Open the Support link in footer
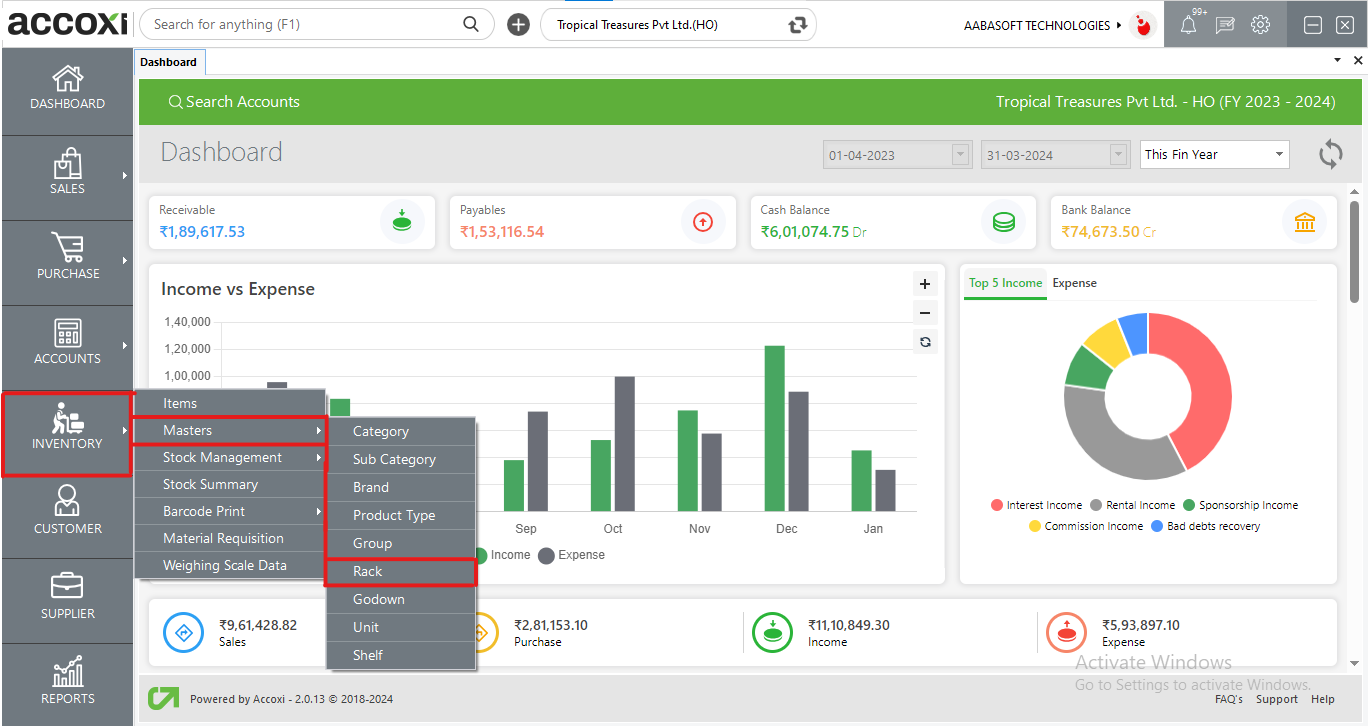This screenshot has width=1368, height=726. click(x=1277, y=699)
